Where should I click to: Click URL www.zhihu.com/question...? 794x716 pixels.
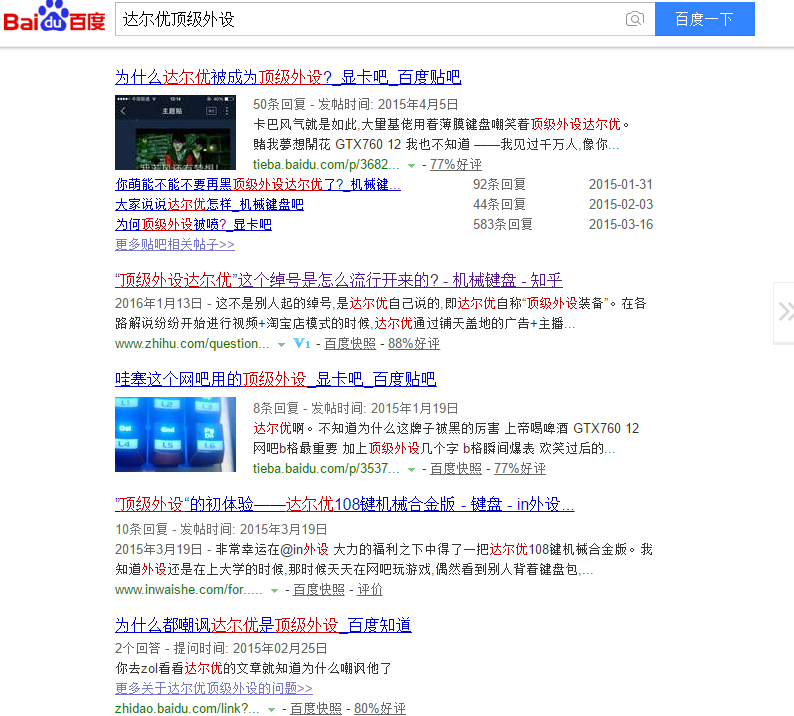tap(192, 344)
